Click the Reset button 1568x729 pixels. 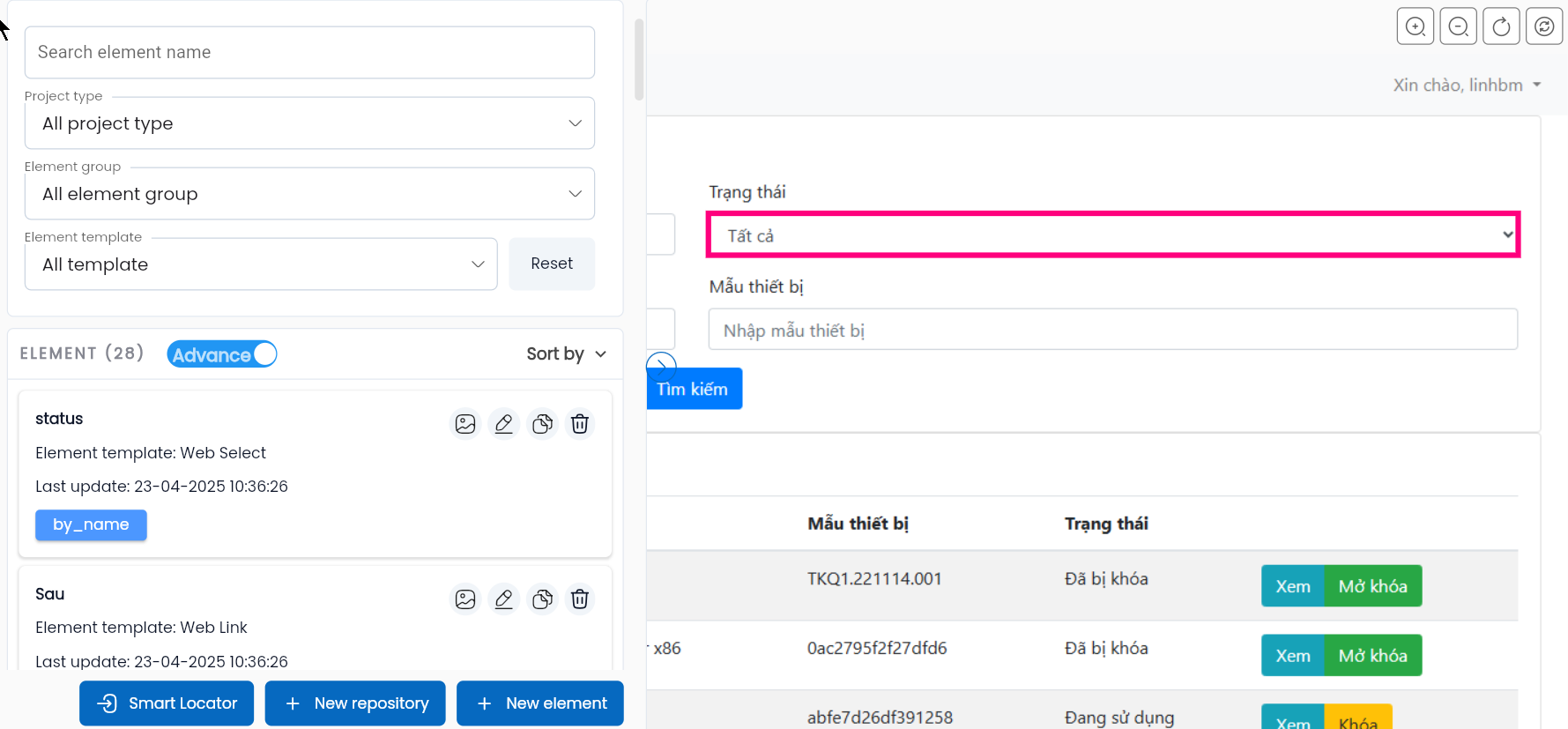tap(552, 264)
